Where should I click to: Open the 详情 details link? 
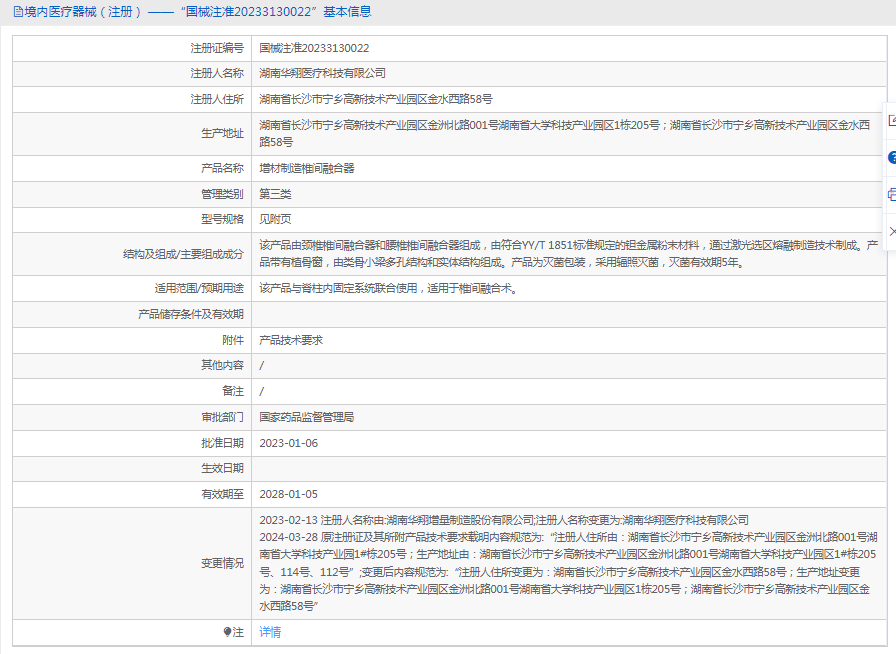tap(270, 632)
